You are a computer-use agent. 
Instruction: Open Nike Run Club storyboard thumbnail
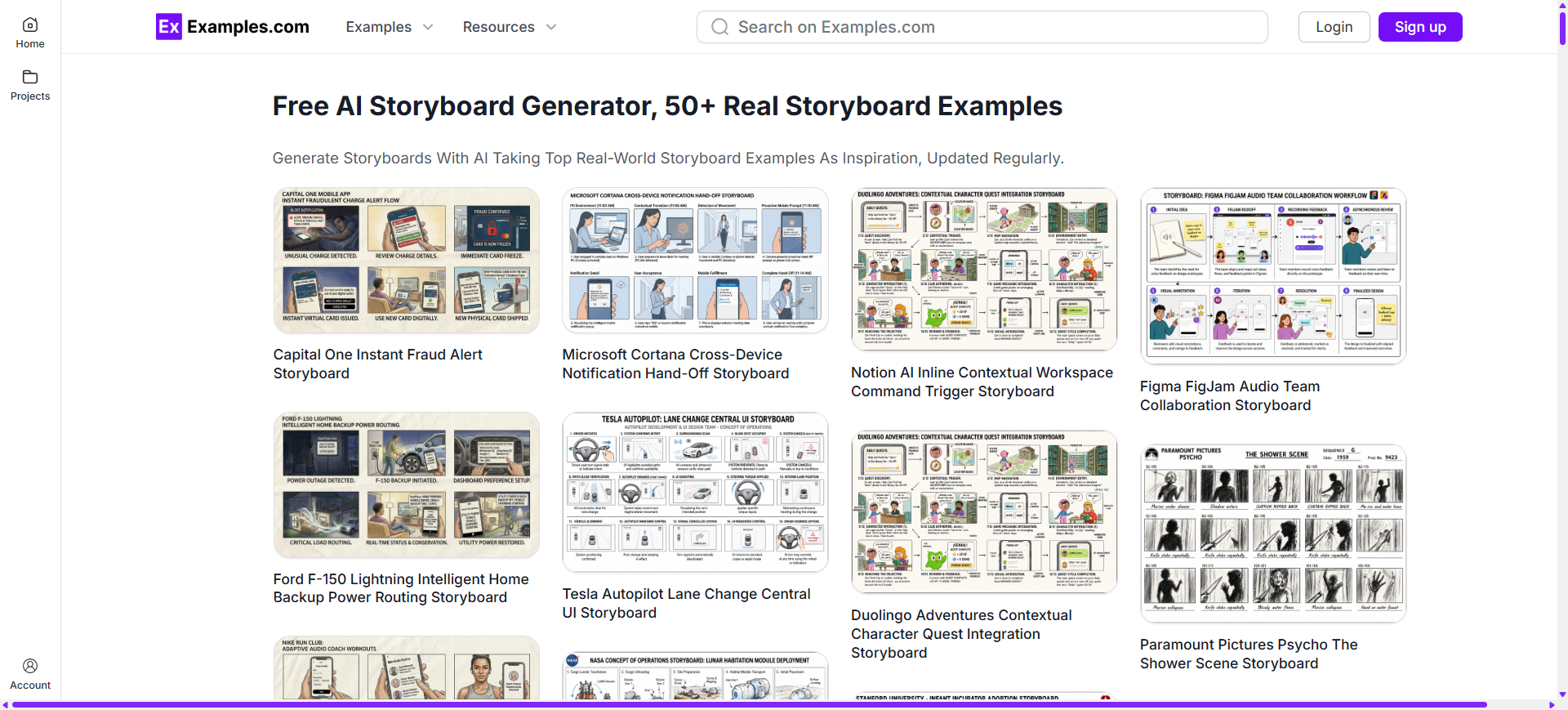coord(406,668)
